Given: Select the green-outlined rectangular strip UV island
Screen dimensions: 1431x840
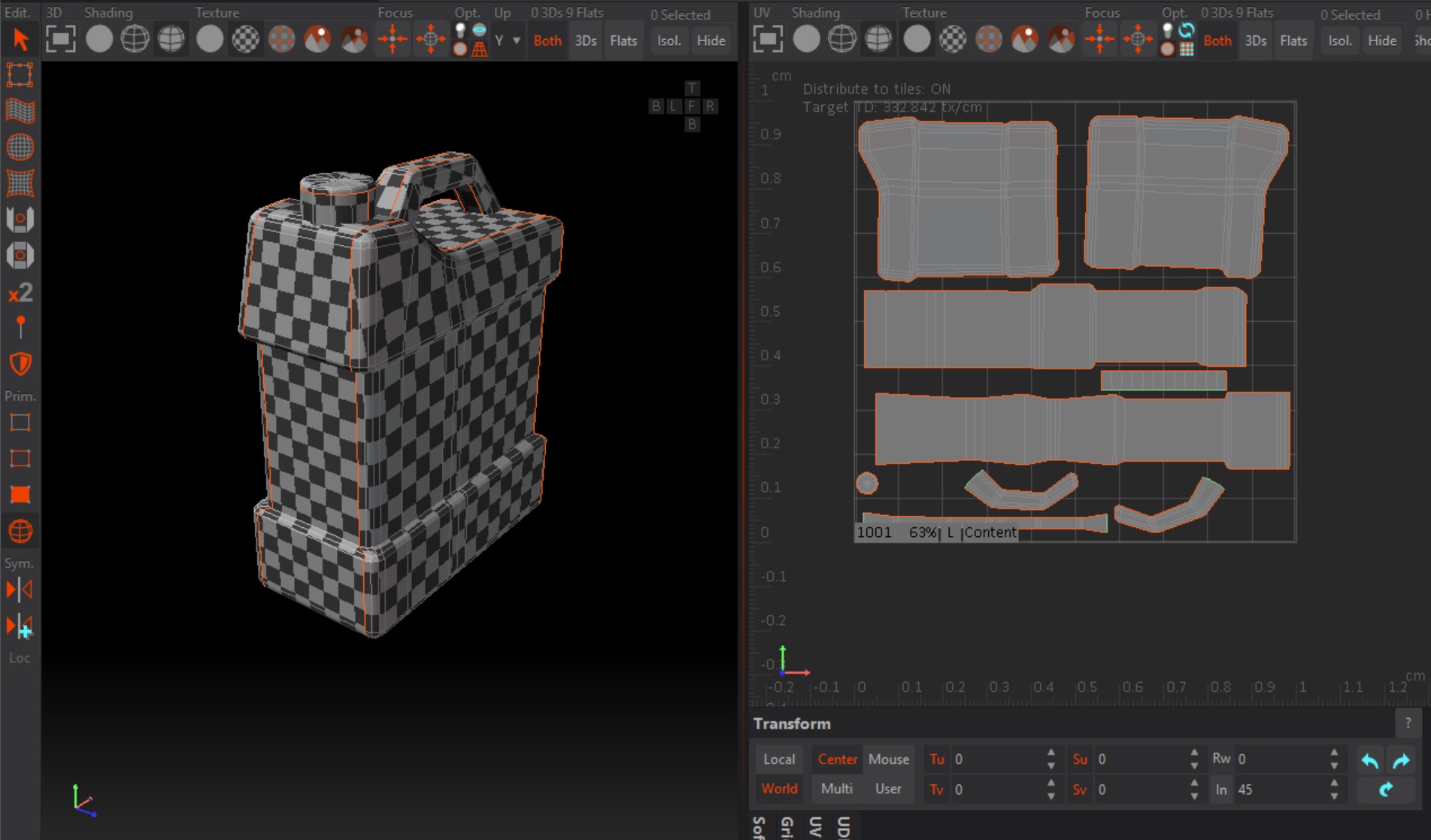Looking at the screenshot, I should pyautogui.click(x=1163, y=381).
